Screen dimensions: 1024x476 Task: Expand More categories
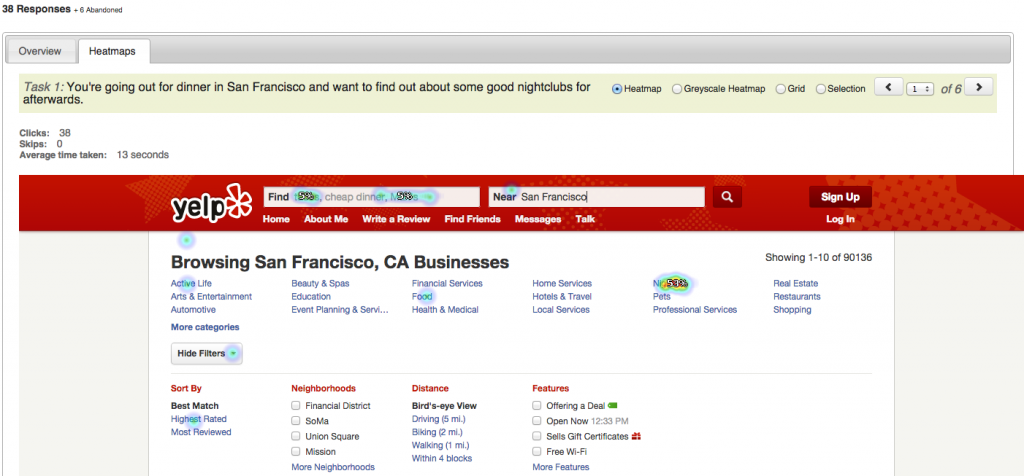[205, 327]
